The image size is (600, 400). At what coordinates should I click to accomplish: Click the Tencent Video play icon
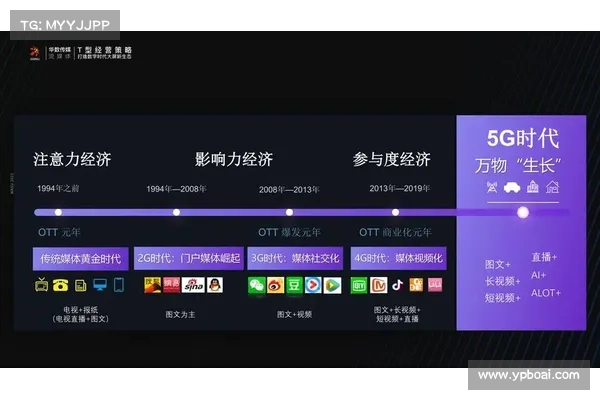point(332,286)
